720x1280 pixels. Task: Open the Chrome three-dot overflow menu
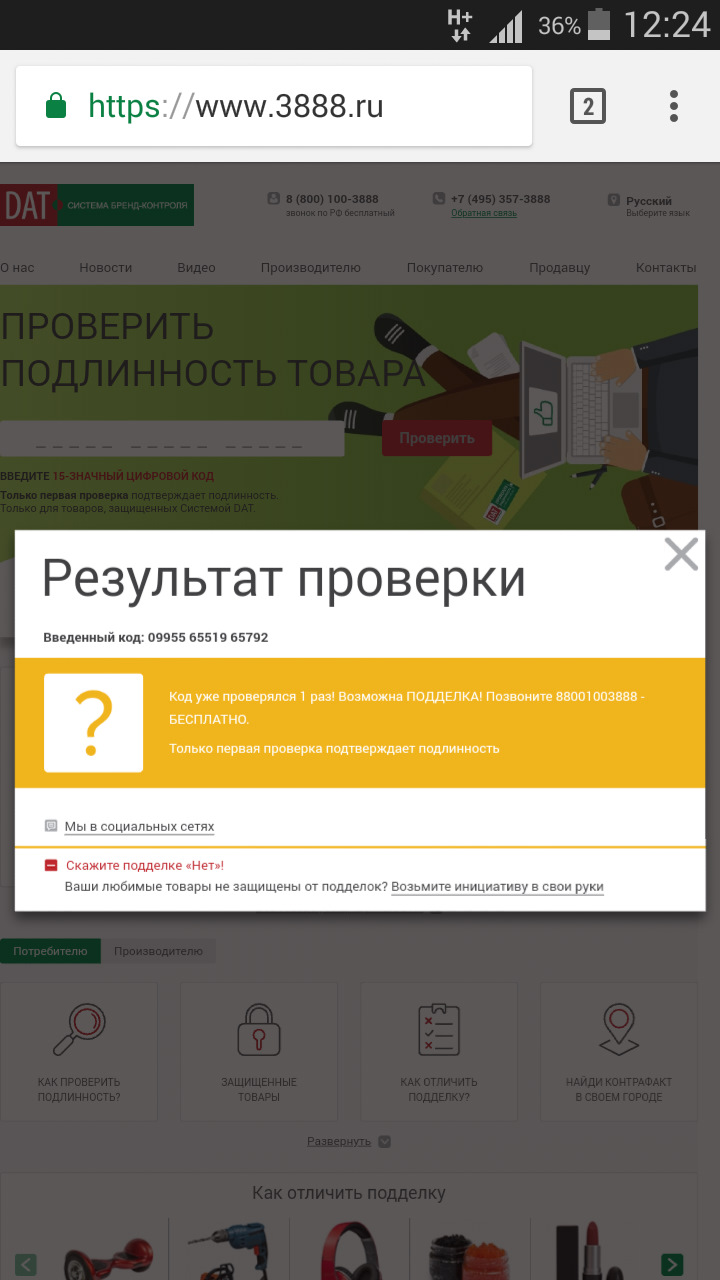[x=674, y=106]
